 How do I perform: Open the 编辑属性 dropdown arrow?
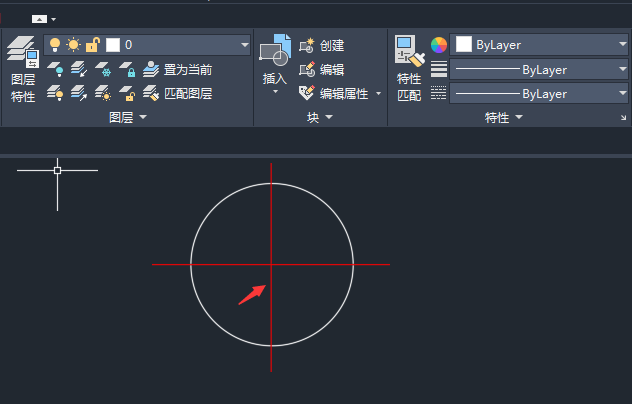(x=378, y=94)
